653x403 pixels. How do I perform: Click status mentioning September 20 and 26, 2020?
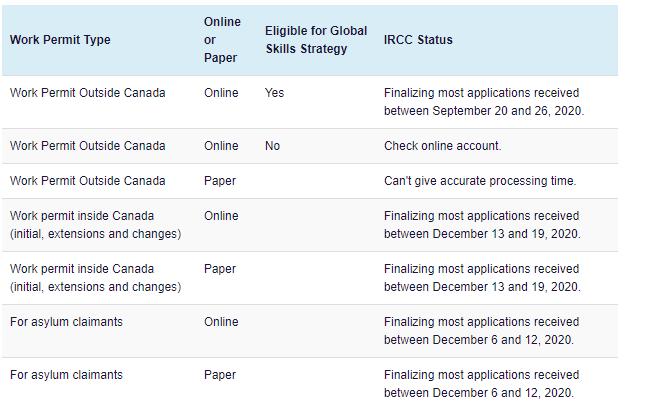(484, 102)
